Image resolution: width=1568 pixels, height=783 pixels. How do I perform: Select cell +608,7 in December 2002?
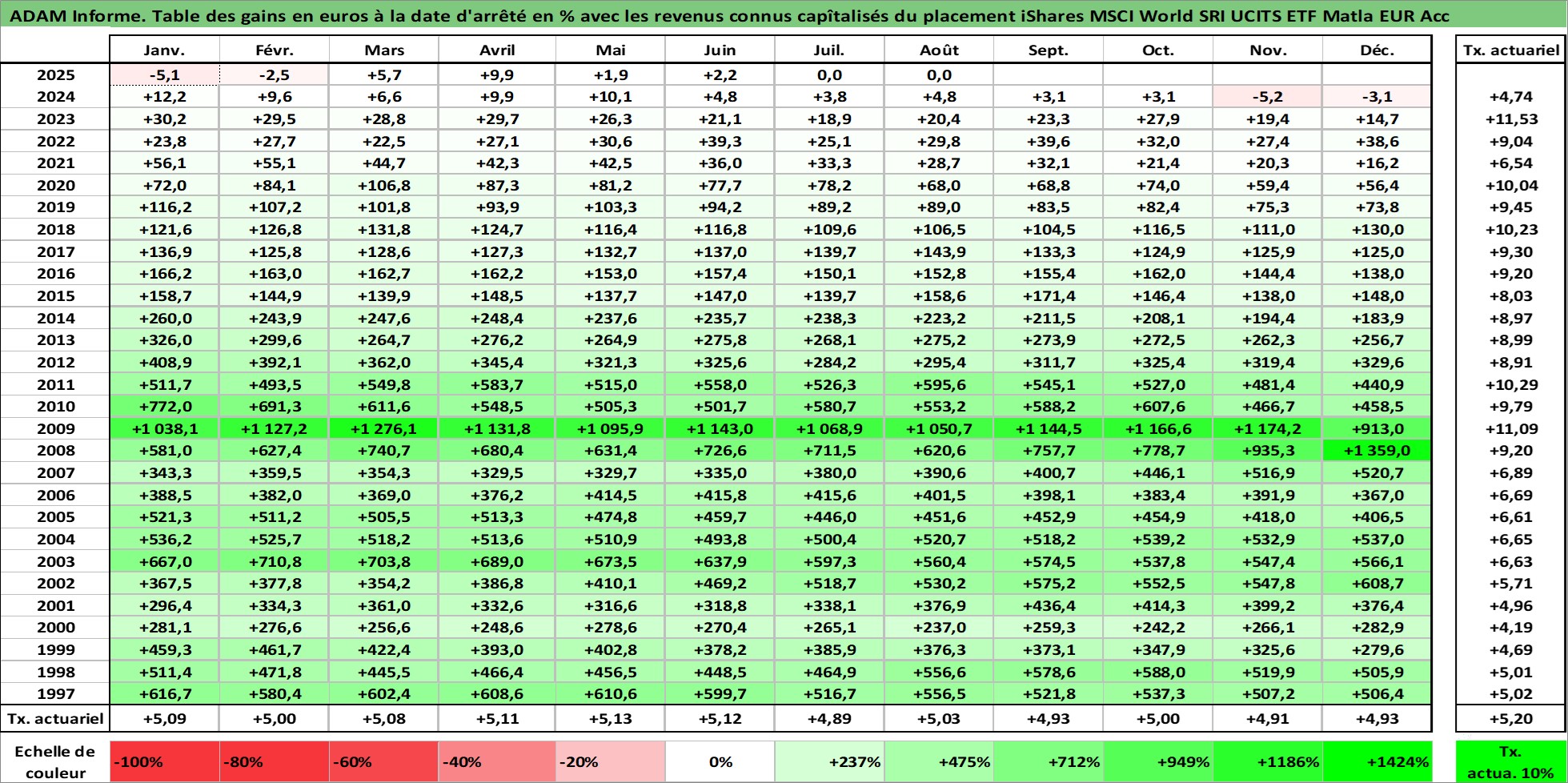click(1377, 584)
